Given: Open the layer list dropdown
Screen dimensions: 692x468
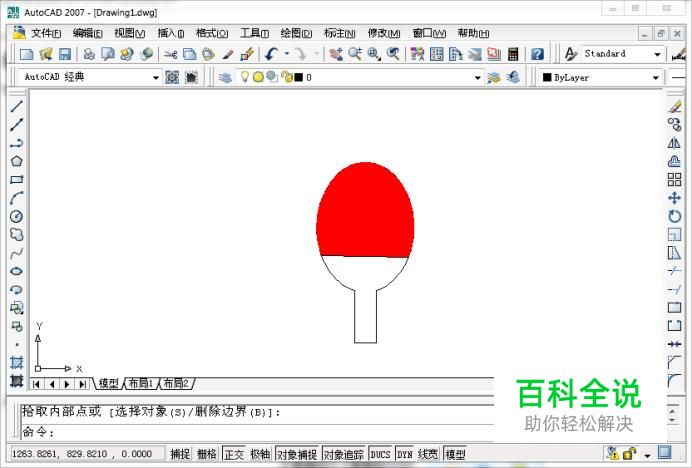Looking at the screenshot, I should (478, 78).
